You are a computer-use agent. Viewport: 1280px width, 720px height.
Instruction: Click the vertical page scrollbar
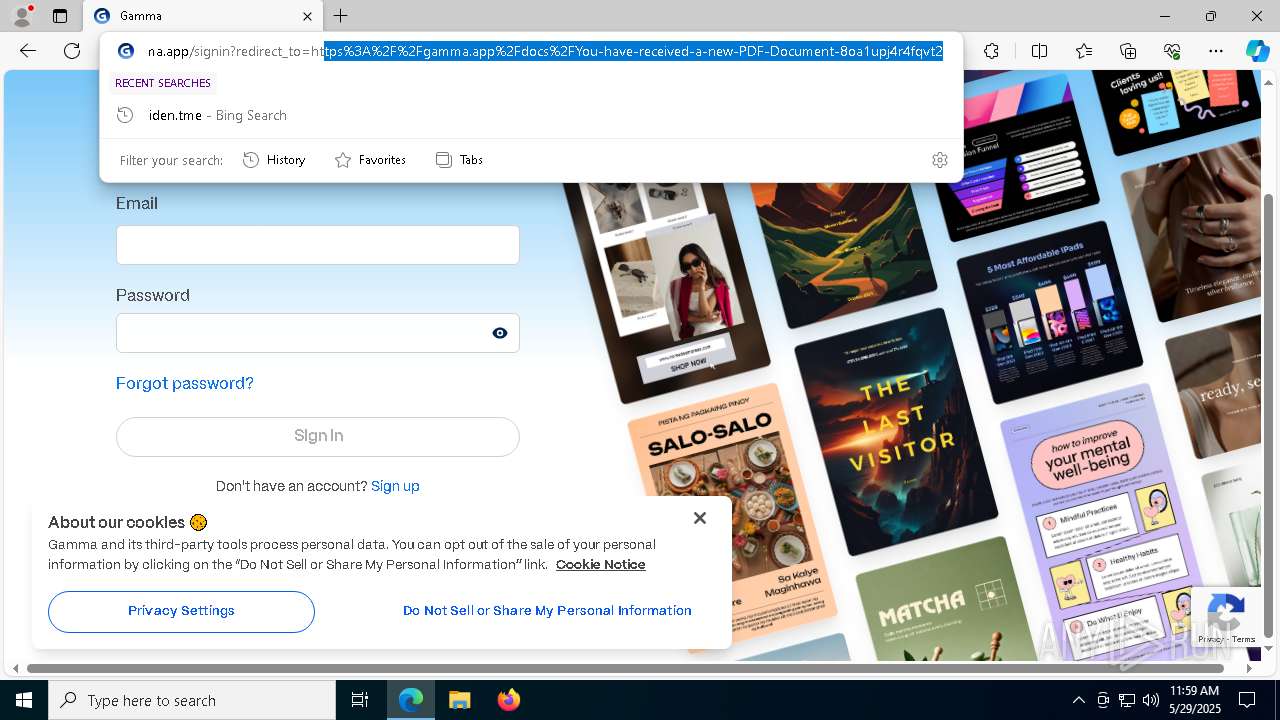[x=1269, y=415]
